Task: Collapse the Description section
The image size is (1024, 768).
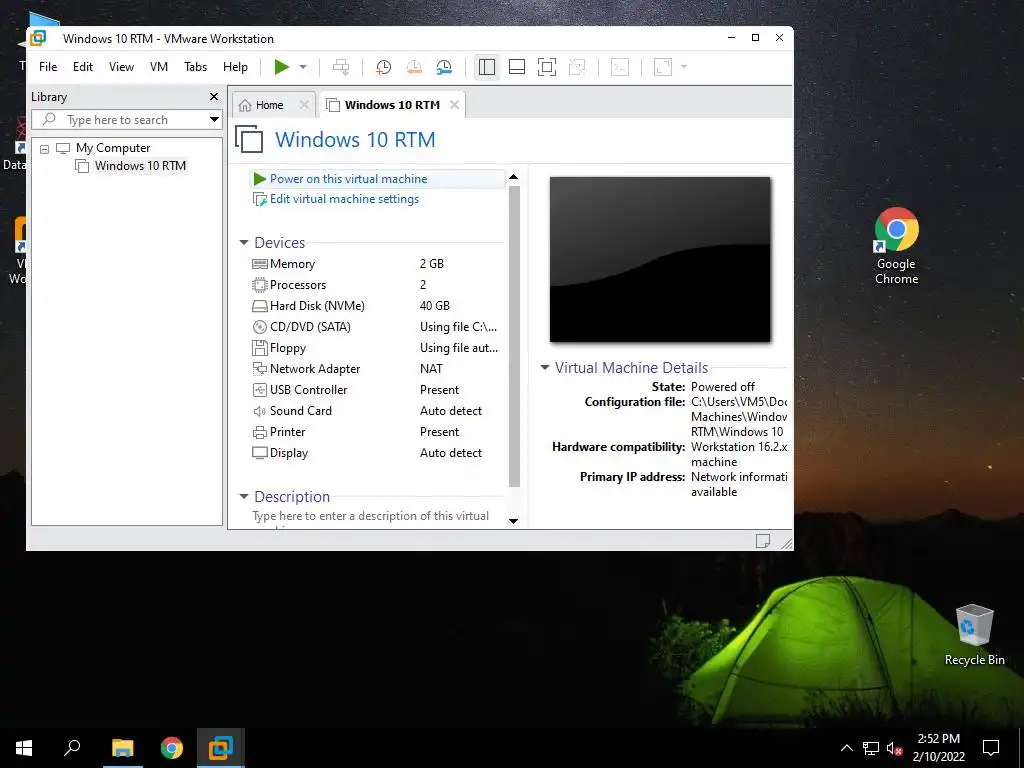Action: tap(244, 496)
